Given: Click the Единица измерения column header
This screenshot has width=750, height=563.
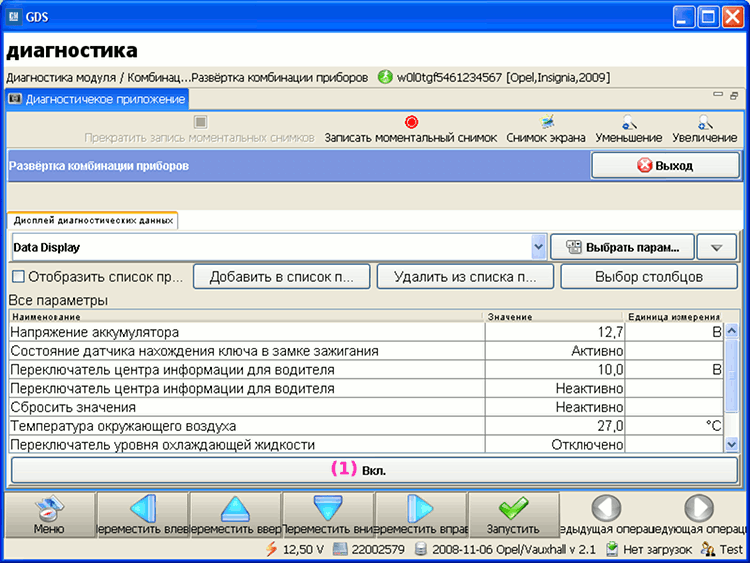Looking at the screenshot, I should (674, 317).
